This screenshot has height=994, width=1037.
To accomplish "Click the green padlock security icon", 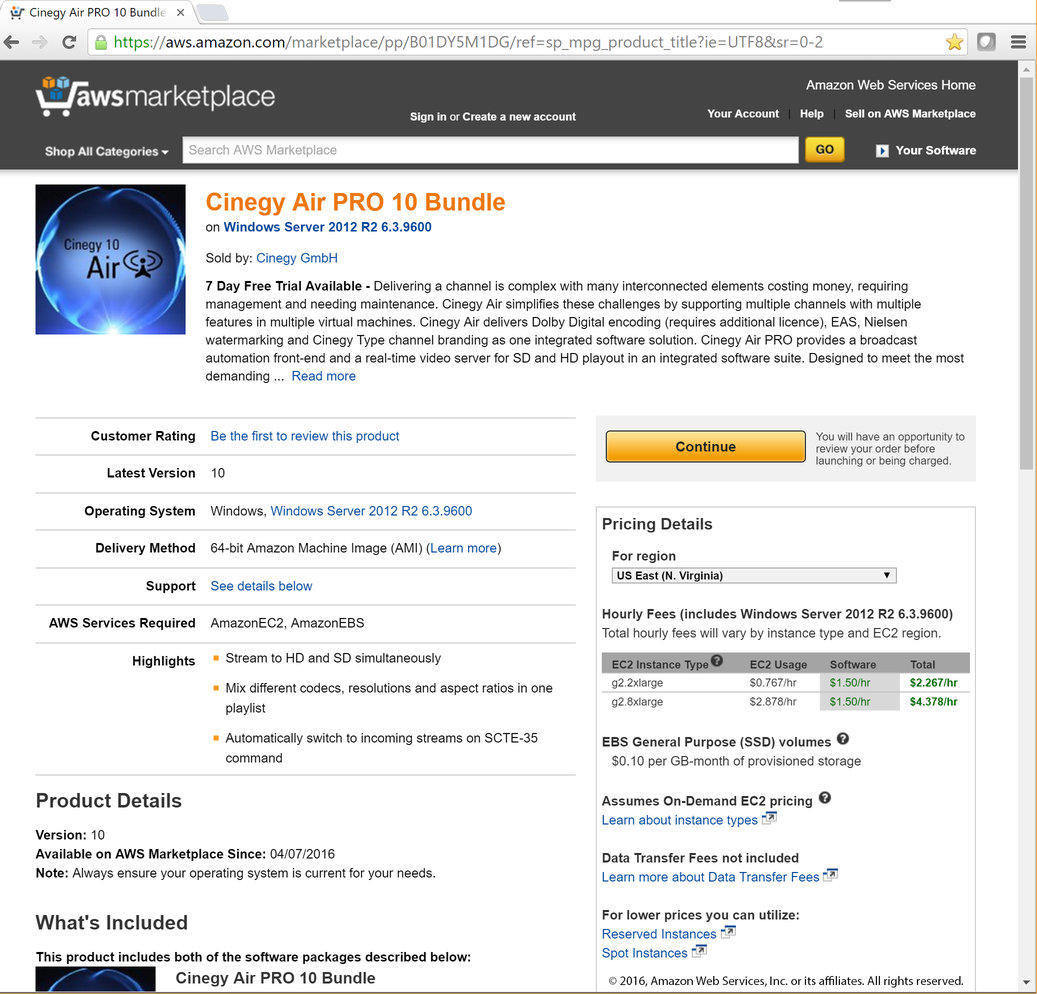I will tap(101, 43).
